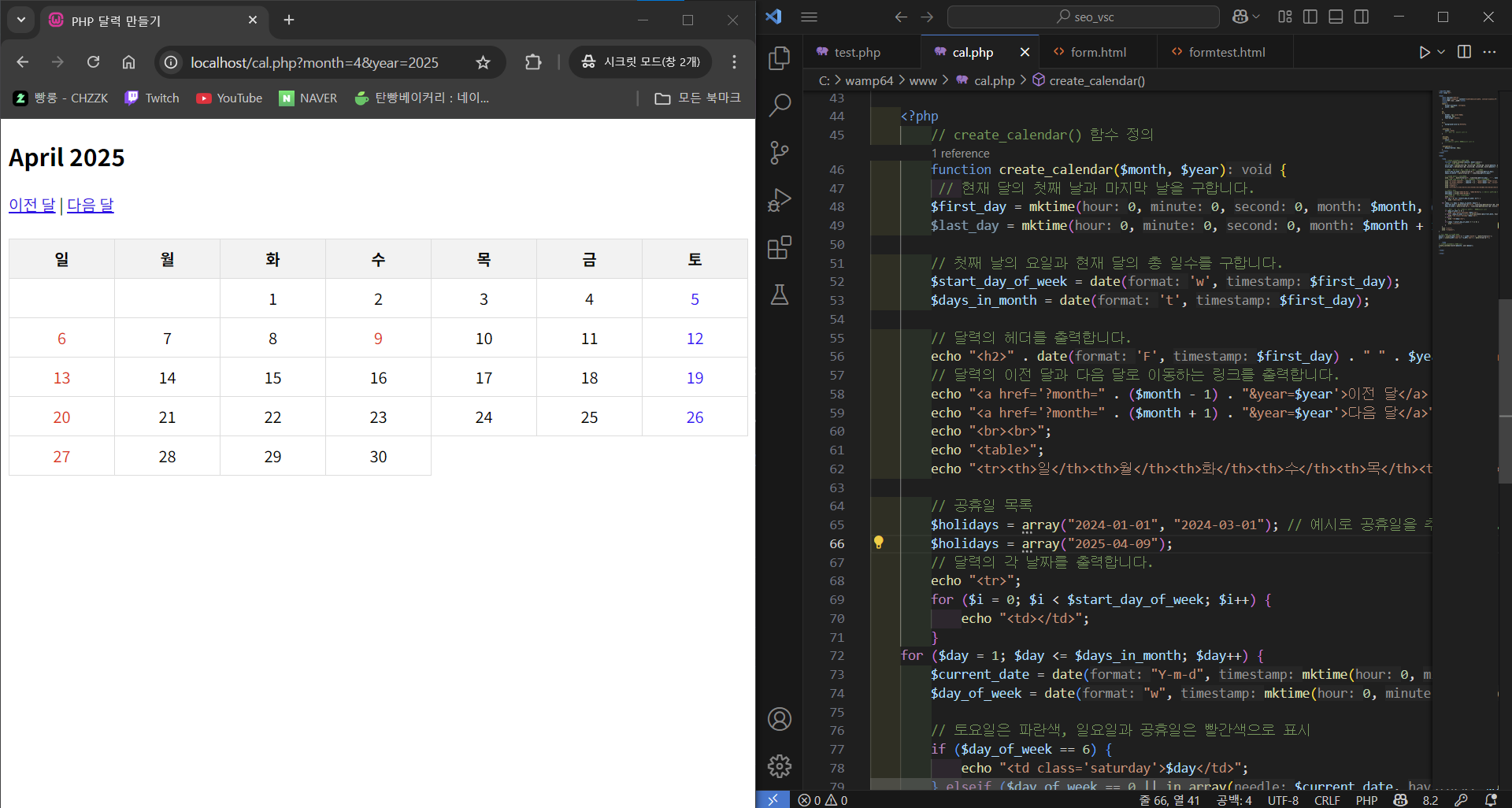Open the Testing flask icon view
The image size is (1512, 808).
[x=779, y=295]
